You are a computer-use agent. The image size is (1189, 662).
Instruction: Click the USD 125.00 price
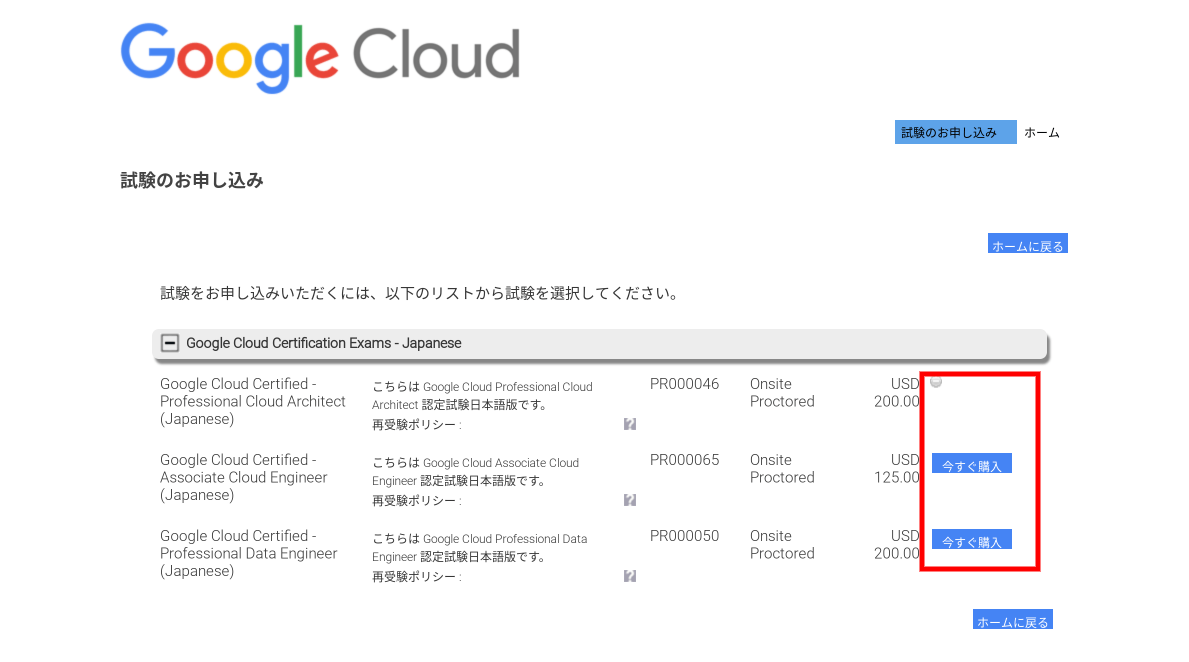click(896, 469)
